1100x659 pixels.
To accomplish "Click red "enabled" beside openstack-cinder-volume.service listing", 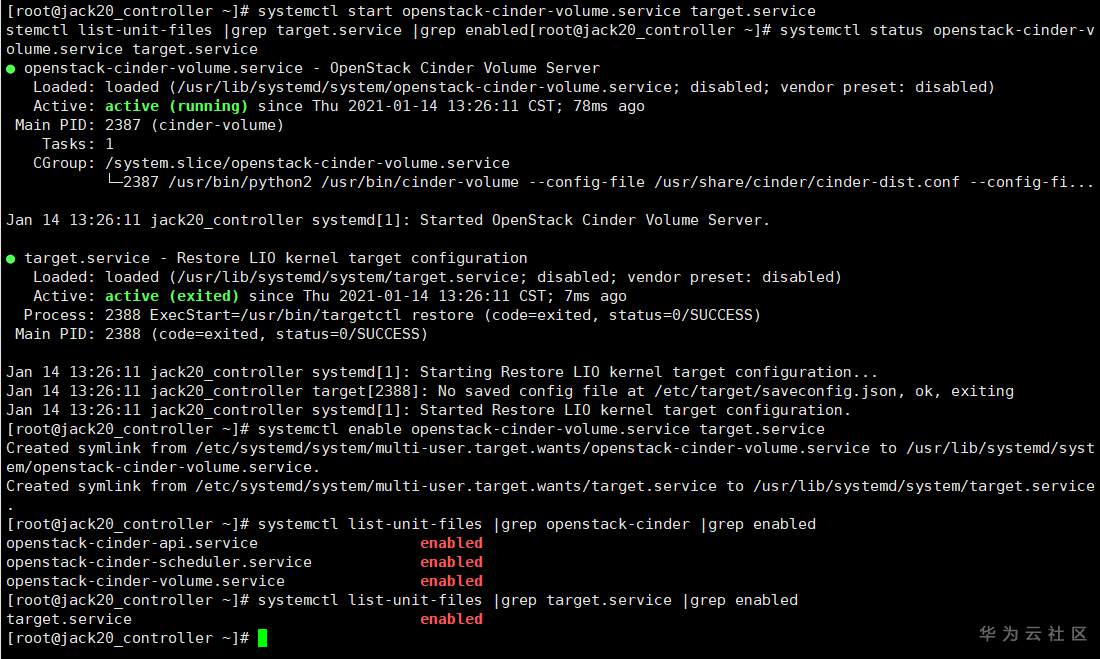I will (451, 581).
